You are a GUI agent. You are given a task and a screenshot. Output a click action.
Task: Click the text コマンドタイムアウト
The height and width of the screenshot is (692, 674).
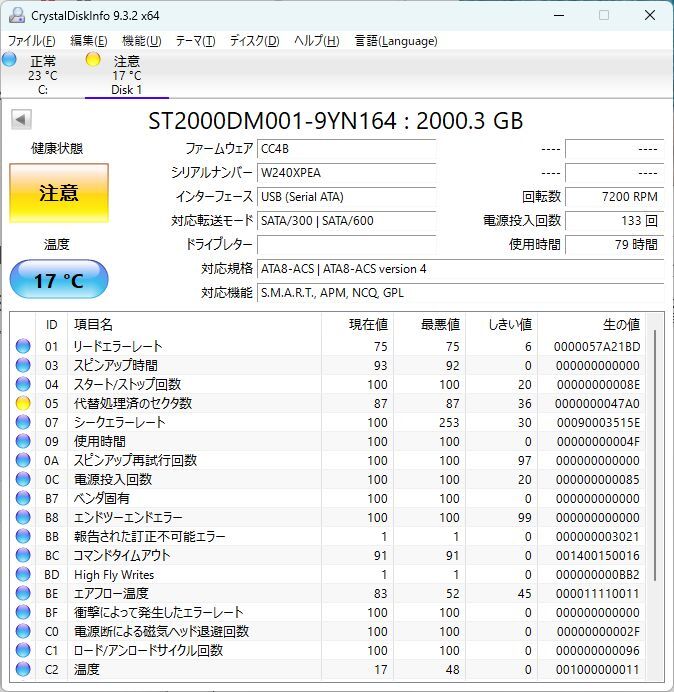(122, 555)
